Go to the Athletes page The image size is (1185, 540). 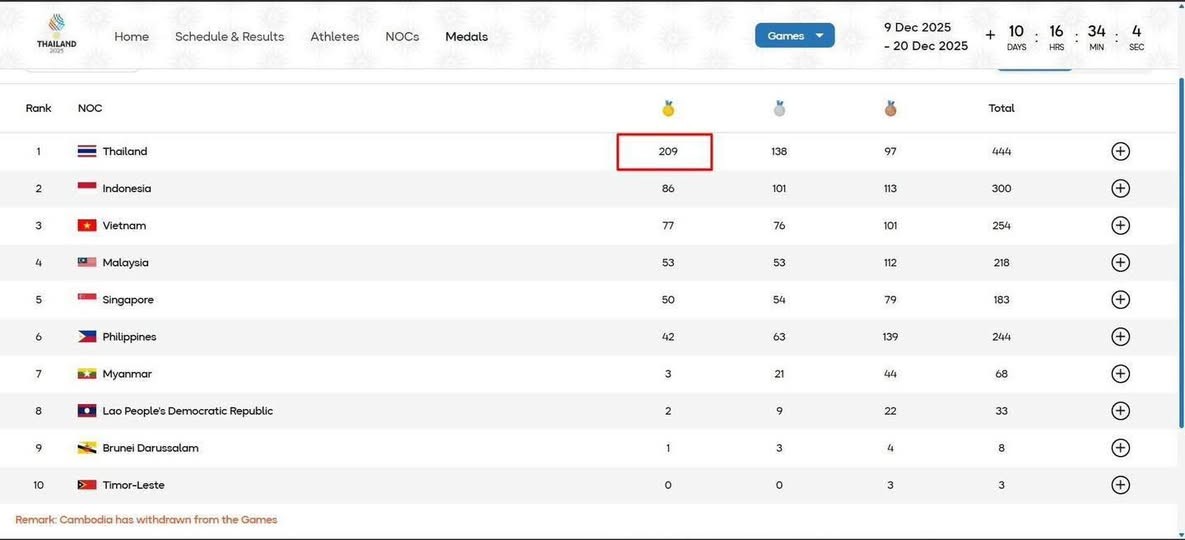(x=334, y=37)
